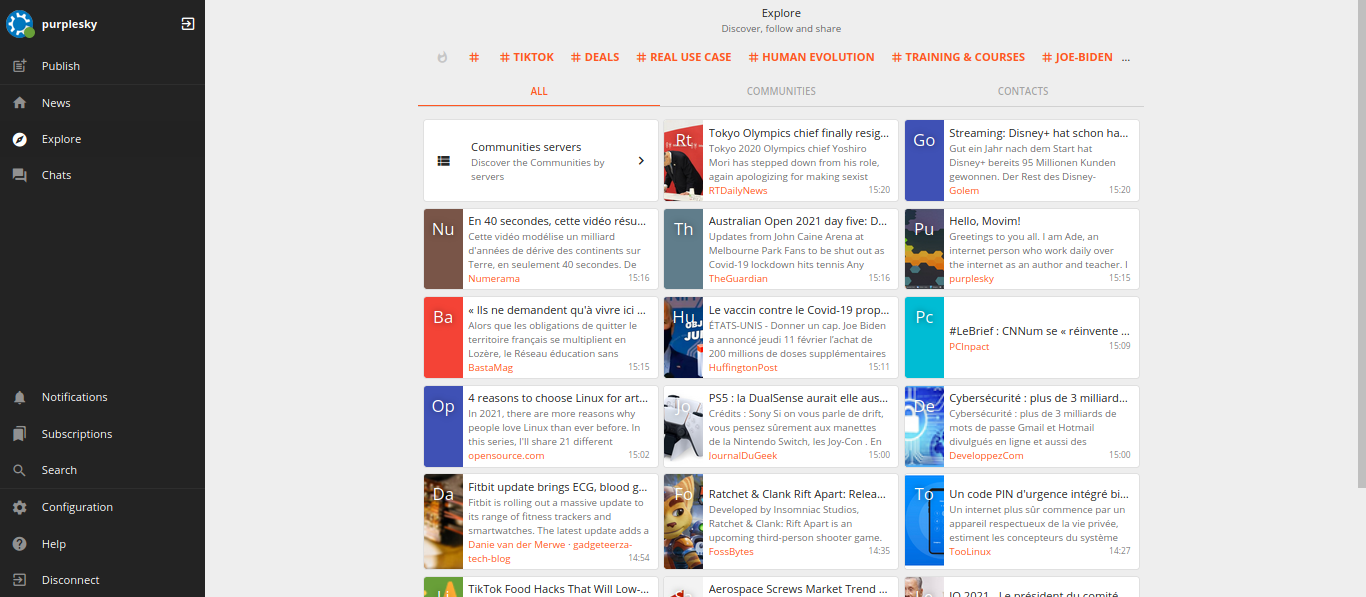Click the Configuration gear icon

(x=20, y=507)
